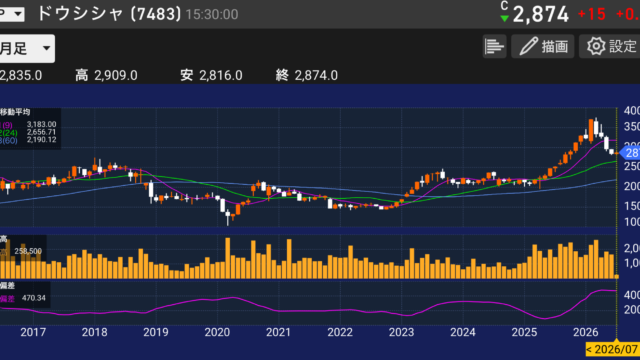The width and height of the screenshot is (640, 360).
Task: Click the green down-triangle price indicator
Action: click(x=504, y=18)
